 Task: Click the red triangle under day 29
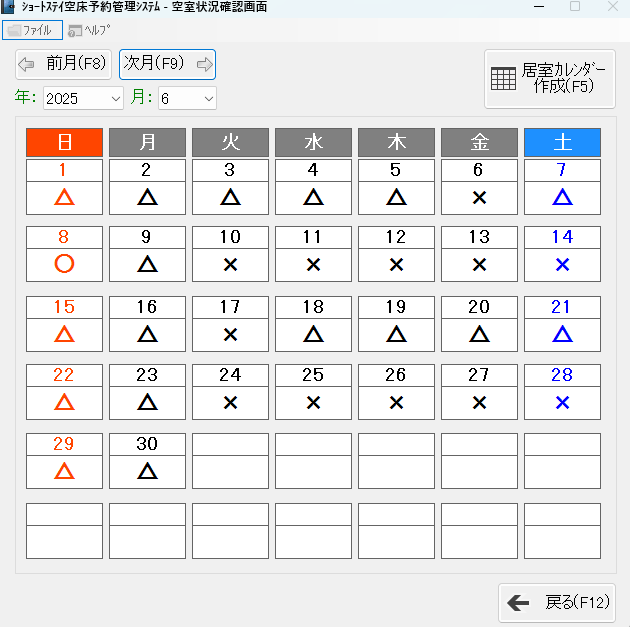(x=64, y=471)
